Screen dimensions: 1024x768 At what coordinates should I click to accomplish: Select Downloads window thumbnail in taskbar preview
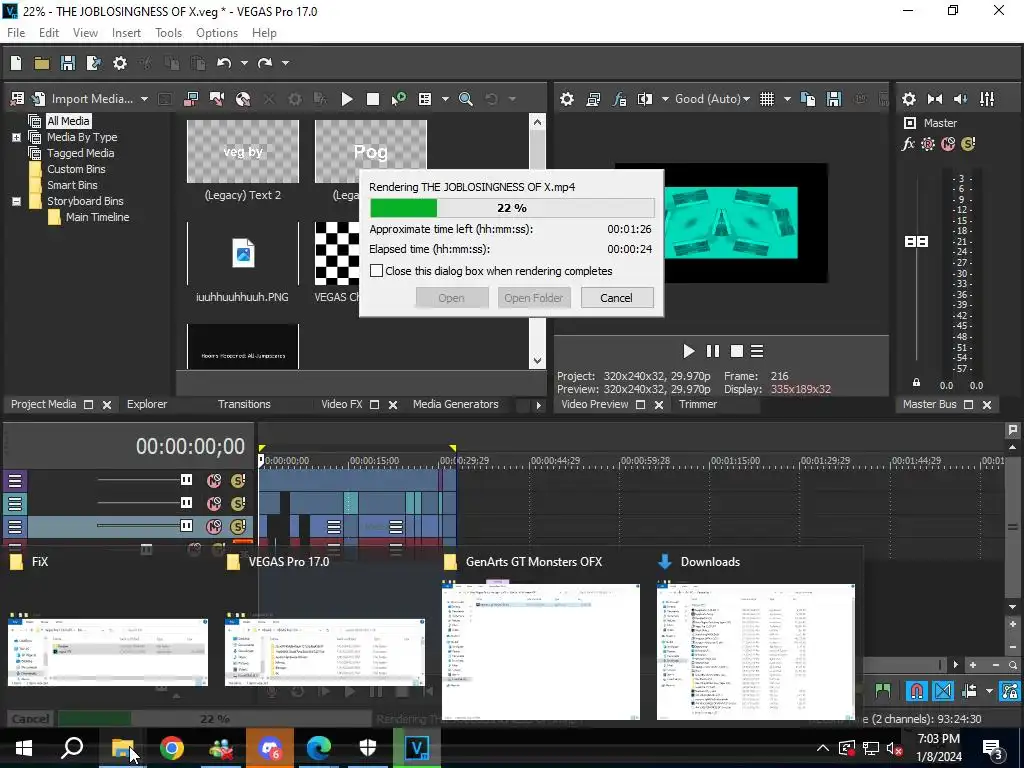[x=756, y=651]
